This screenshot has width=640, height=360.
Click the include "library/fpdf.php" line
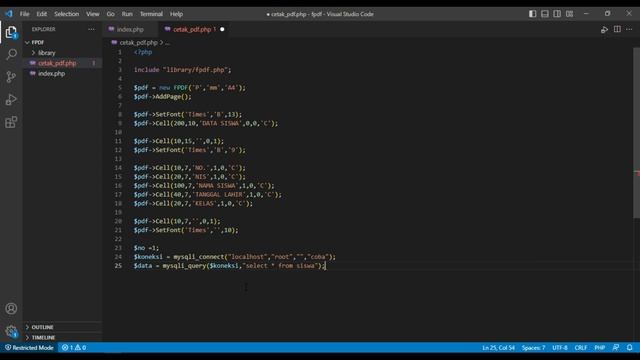point(182,70)
